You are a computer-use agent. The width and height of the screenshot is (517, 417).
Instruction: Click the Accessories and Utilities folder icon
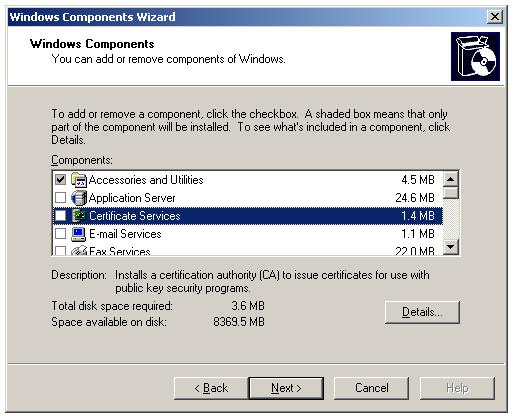click(x=79, y=180)
